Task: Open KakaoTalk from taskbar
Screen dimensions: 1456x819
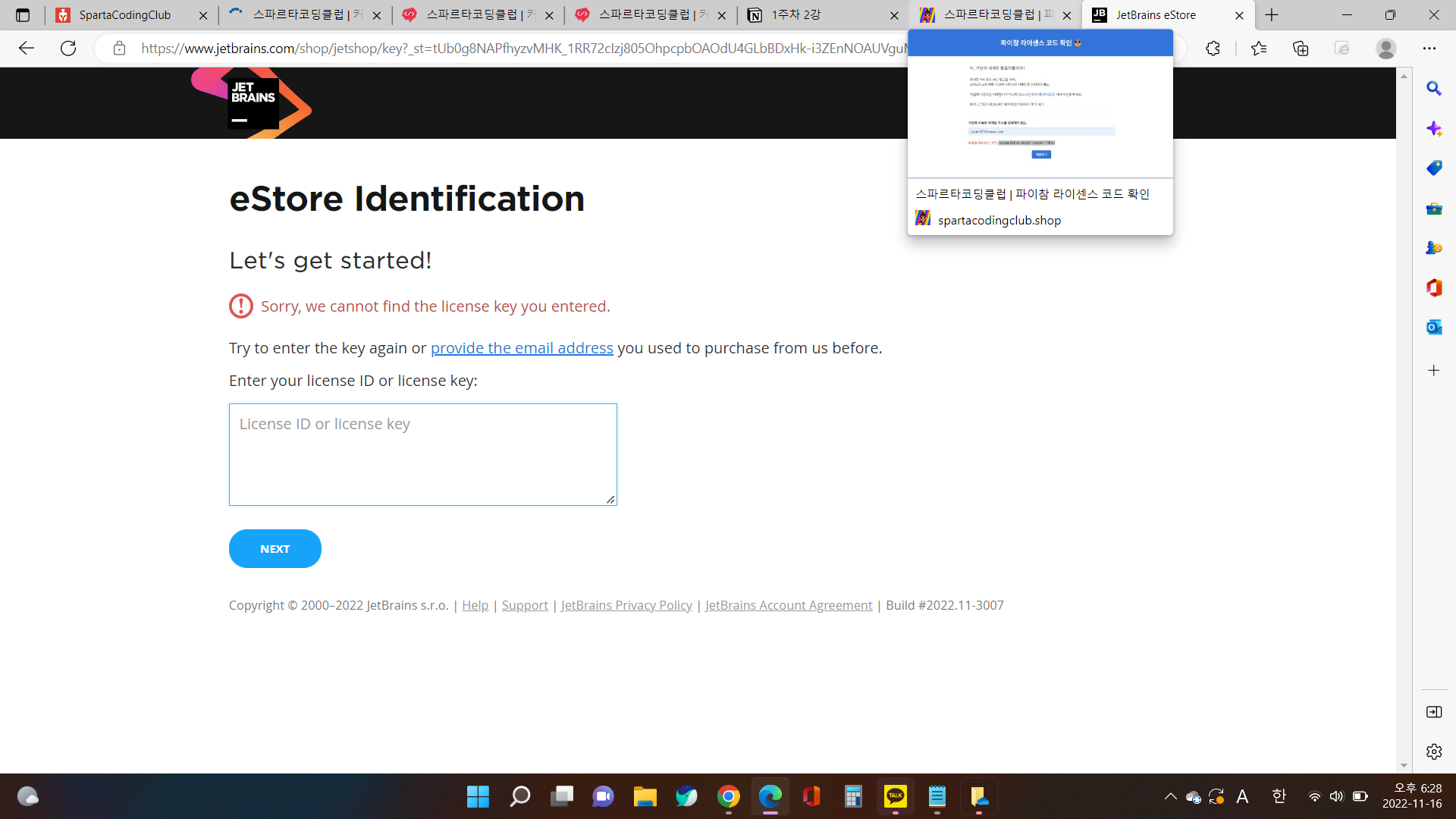Action: point(896,796)
